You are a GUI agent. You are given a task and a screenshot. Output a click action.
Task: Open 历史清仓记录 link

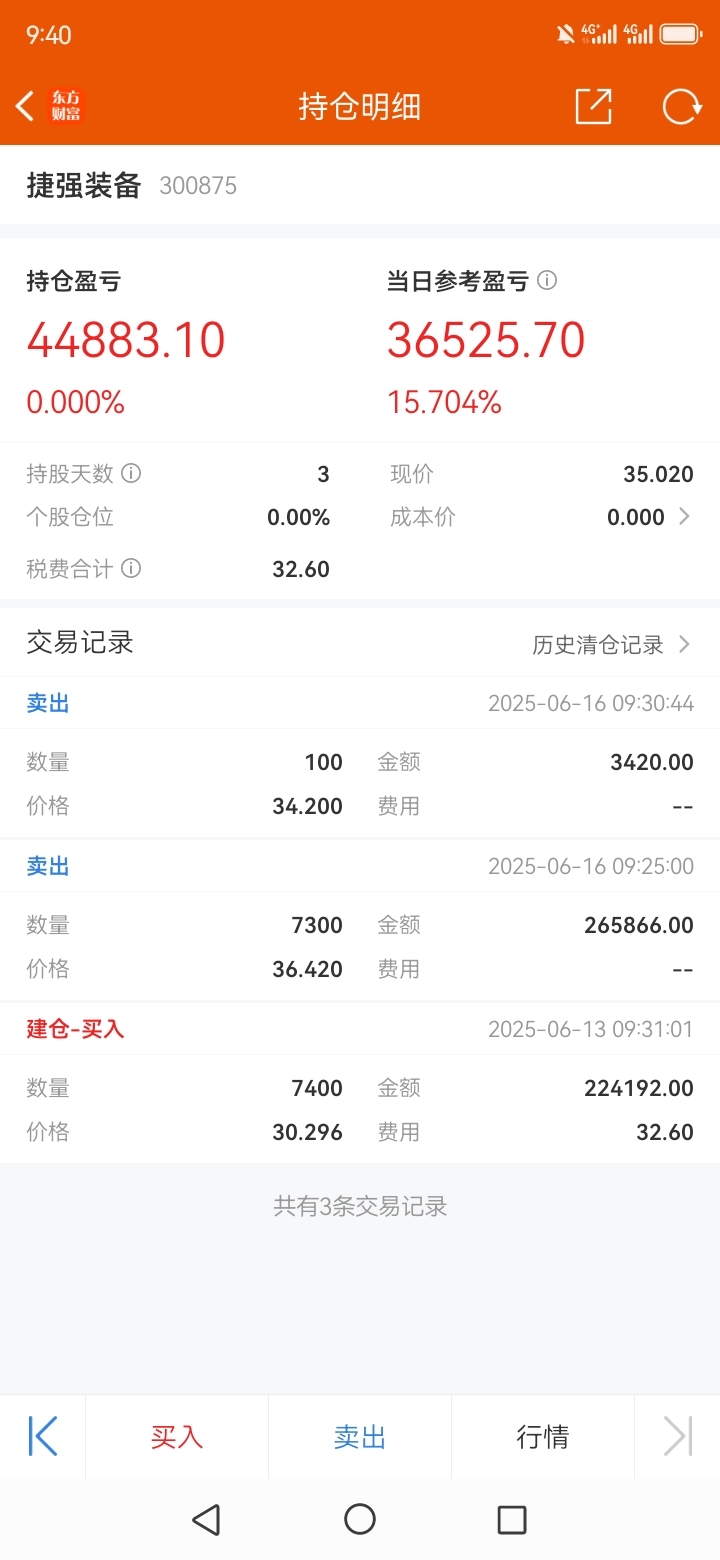pos(598,645)
